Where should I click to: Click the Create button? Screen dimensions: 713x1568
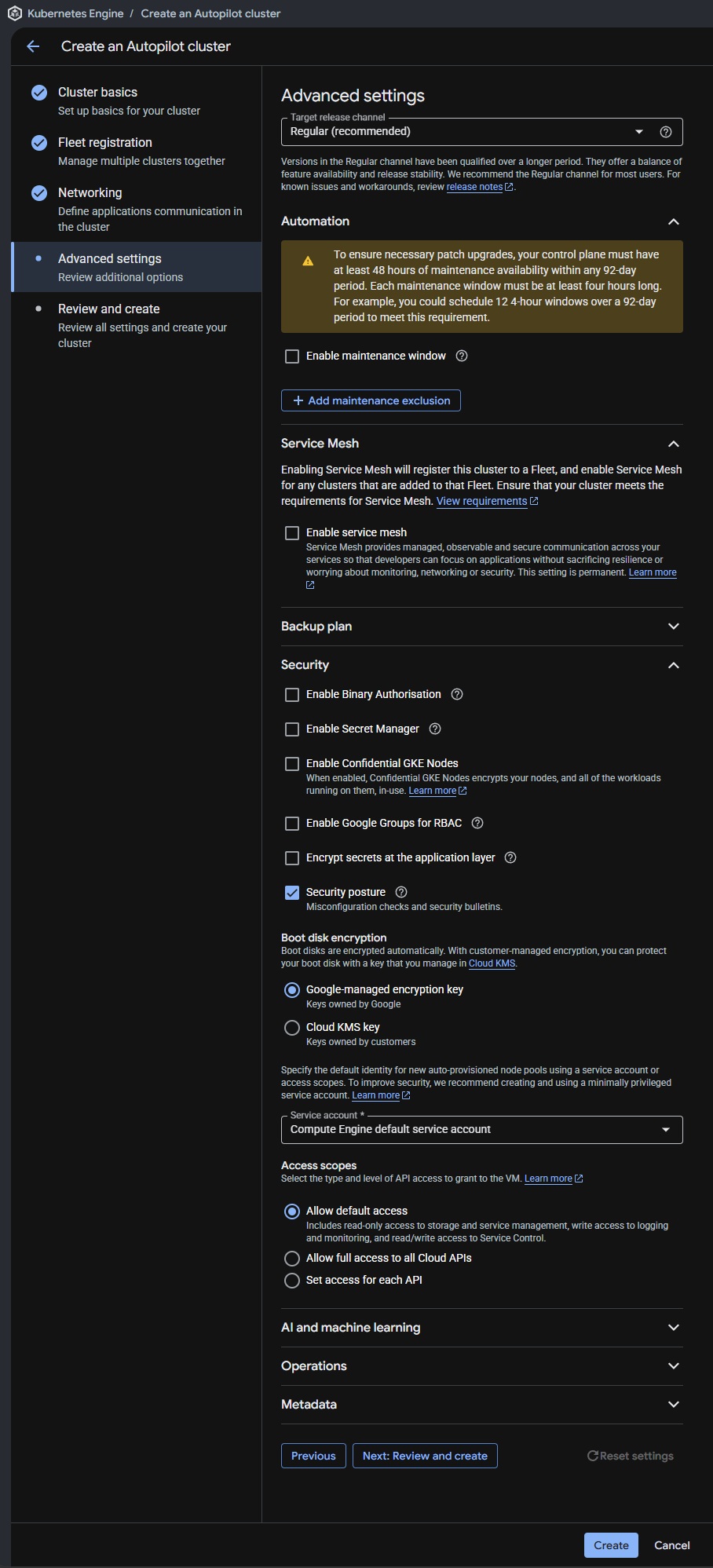(x=611, y=1545)
